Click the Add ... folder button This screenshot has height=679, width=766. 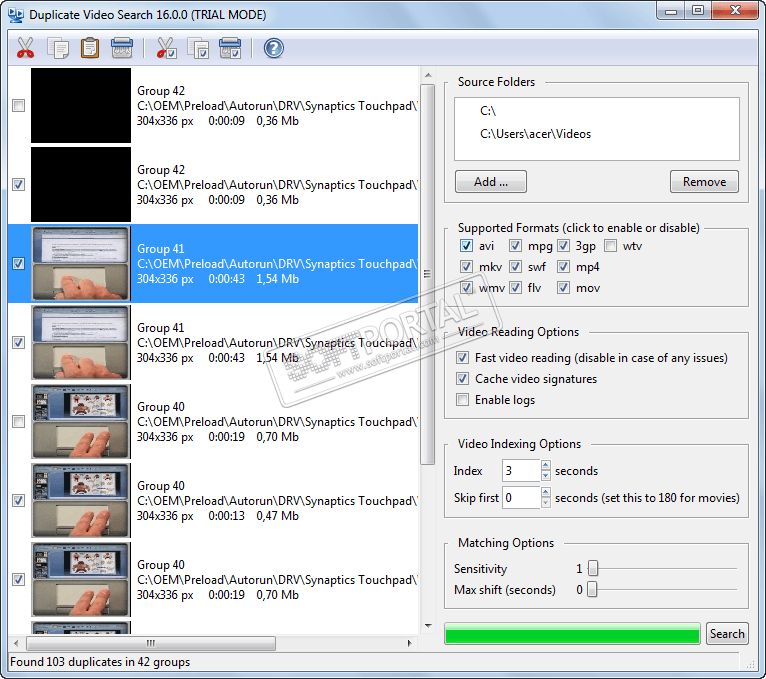pyautogui.click(x=490, y=182)
